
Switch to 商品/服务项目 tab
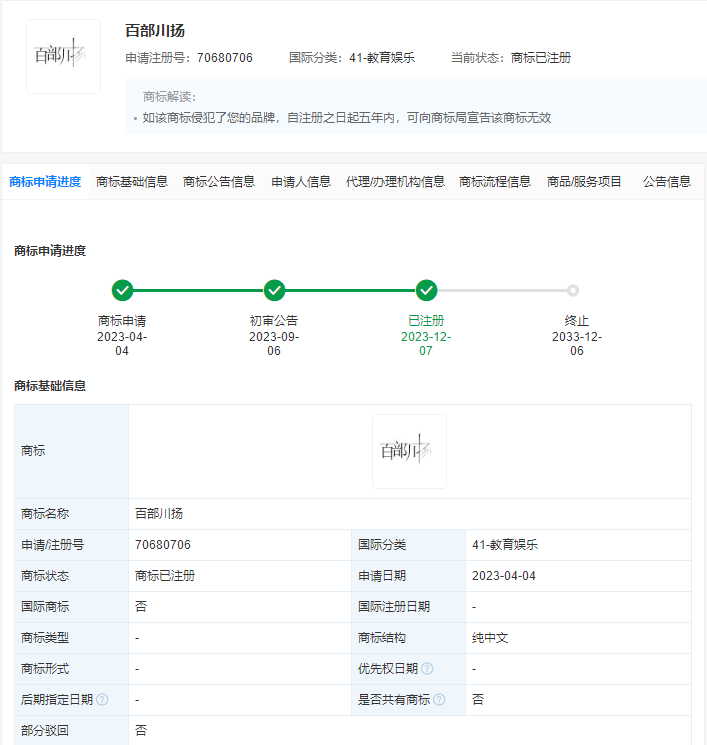coord(584,181)
